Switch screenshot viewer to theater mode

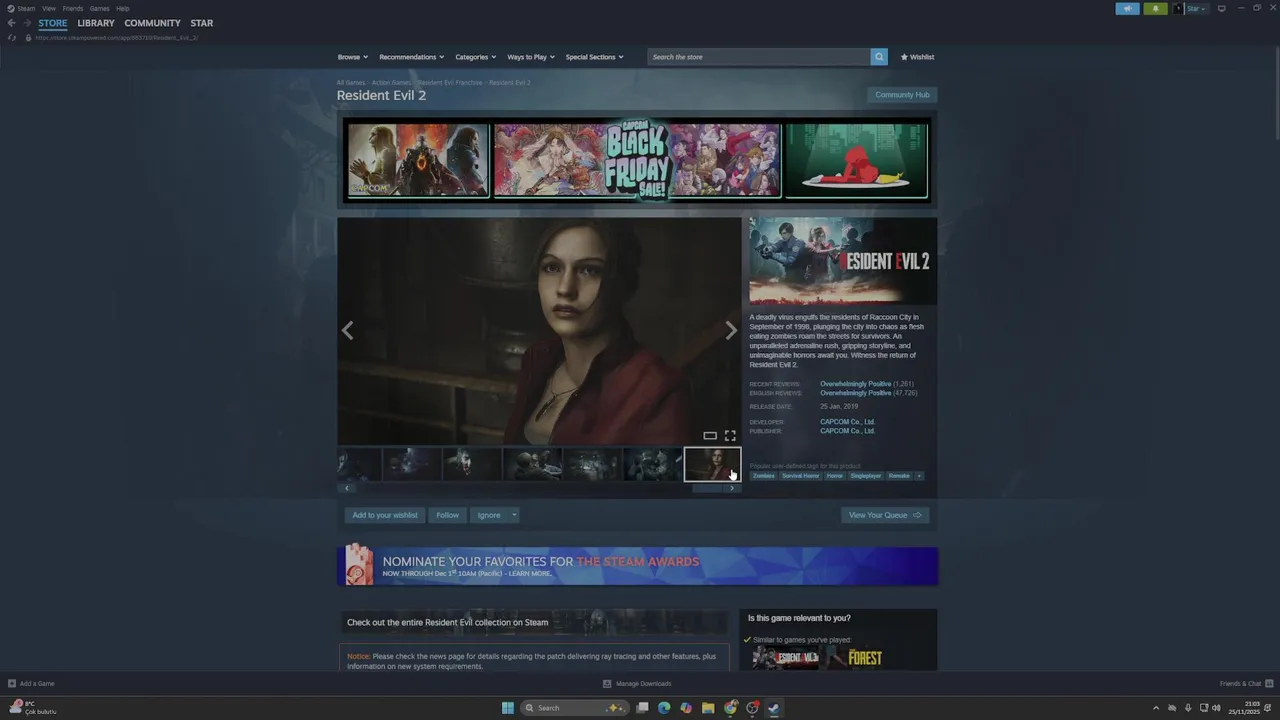tap(710, 436)
